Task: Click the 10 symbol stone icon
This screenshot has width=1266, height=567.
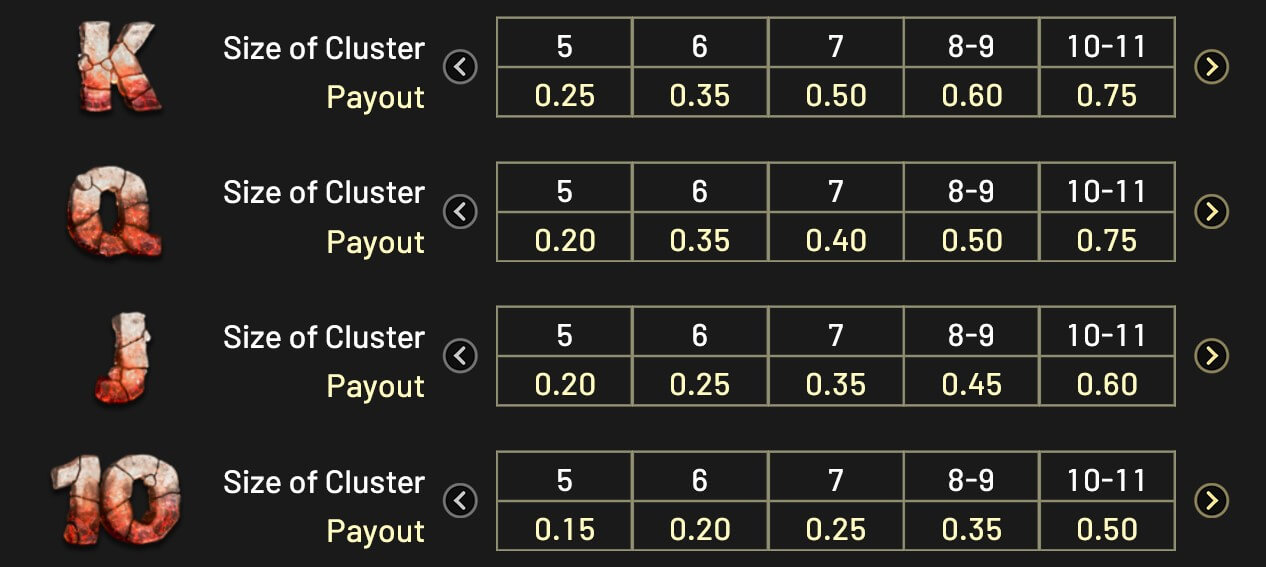Action: point(115,502)
